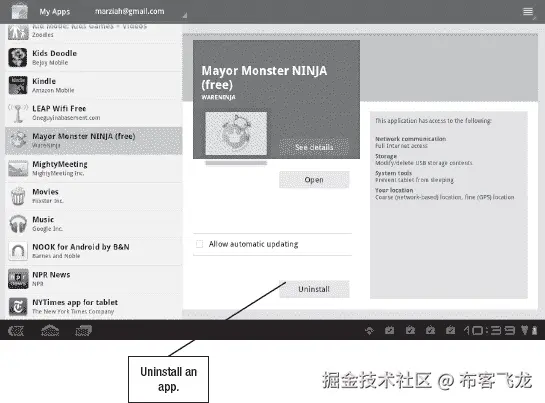Select the Kids Doodle list entry
This screenshot has height=403, width=545.
[93, 57]
